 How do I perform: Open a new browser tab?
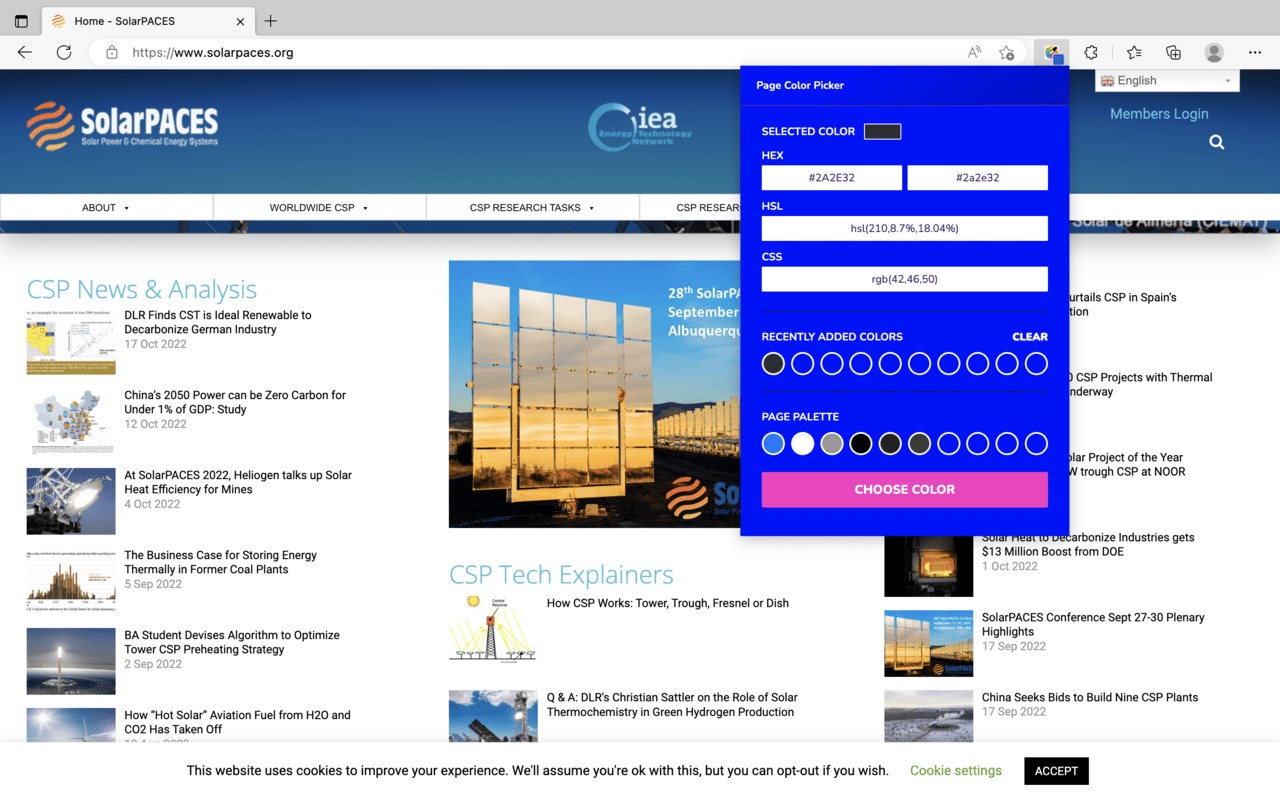click(270, 21)
